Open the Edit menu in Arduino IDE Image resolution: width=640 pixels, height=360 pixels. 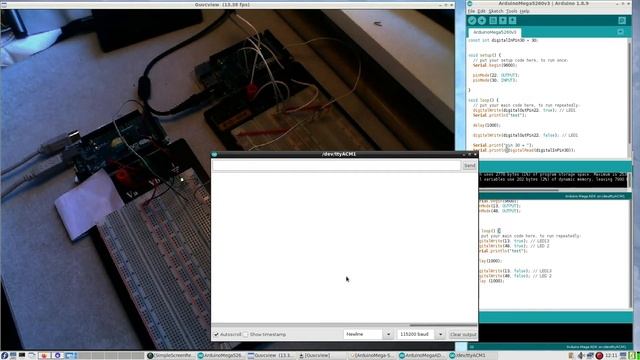pos(482,11)
